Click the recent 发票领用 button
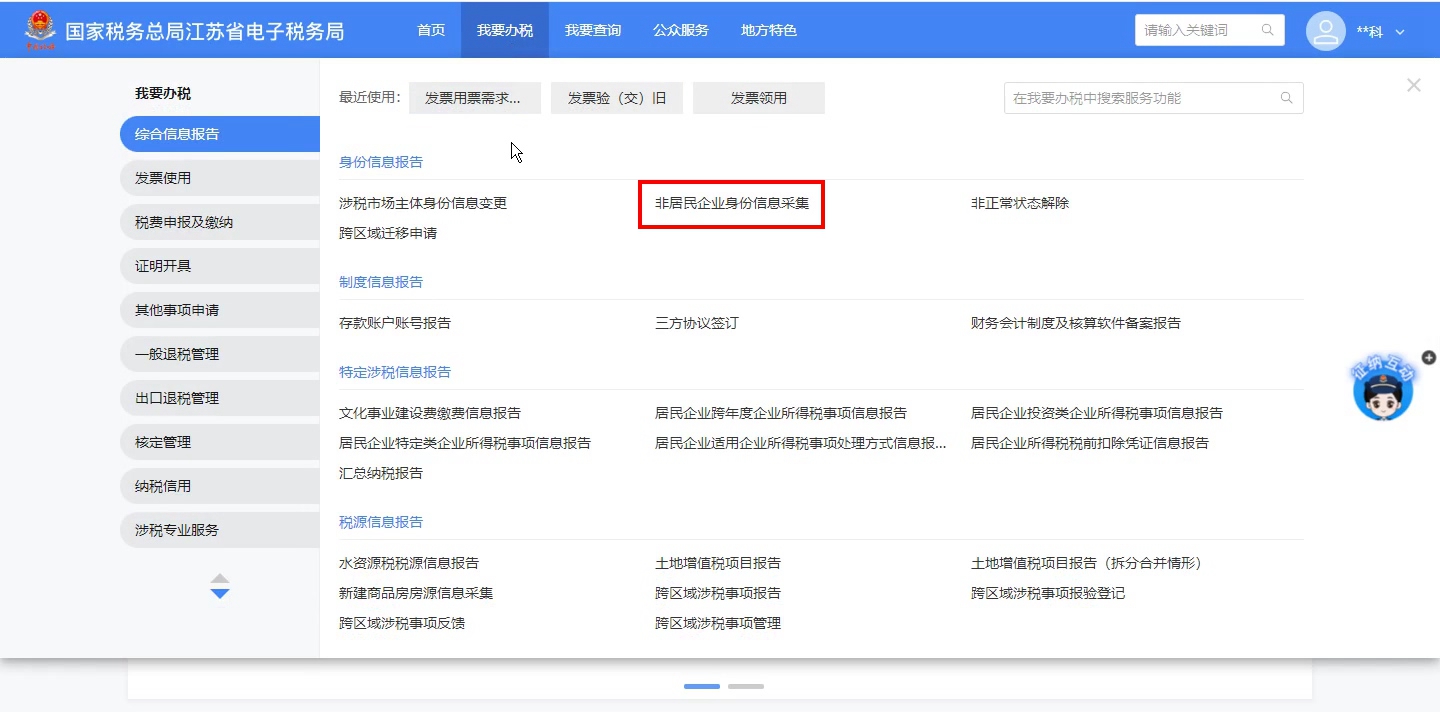 click(x=758, y=98)
